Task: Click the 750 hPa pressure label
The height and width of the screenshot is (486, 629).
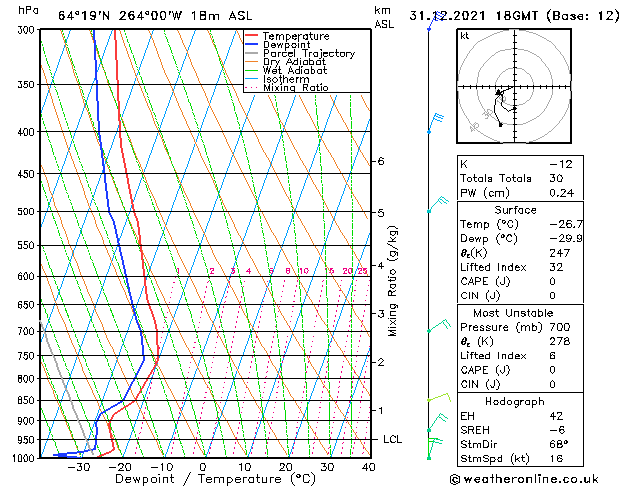Action: click(28, 356)
